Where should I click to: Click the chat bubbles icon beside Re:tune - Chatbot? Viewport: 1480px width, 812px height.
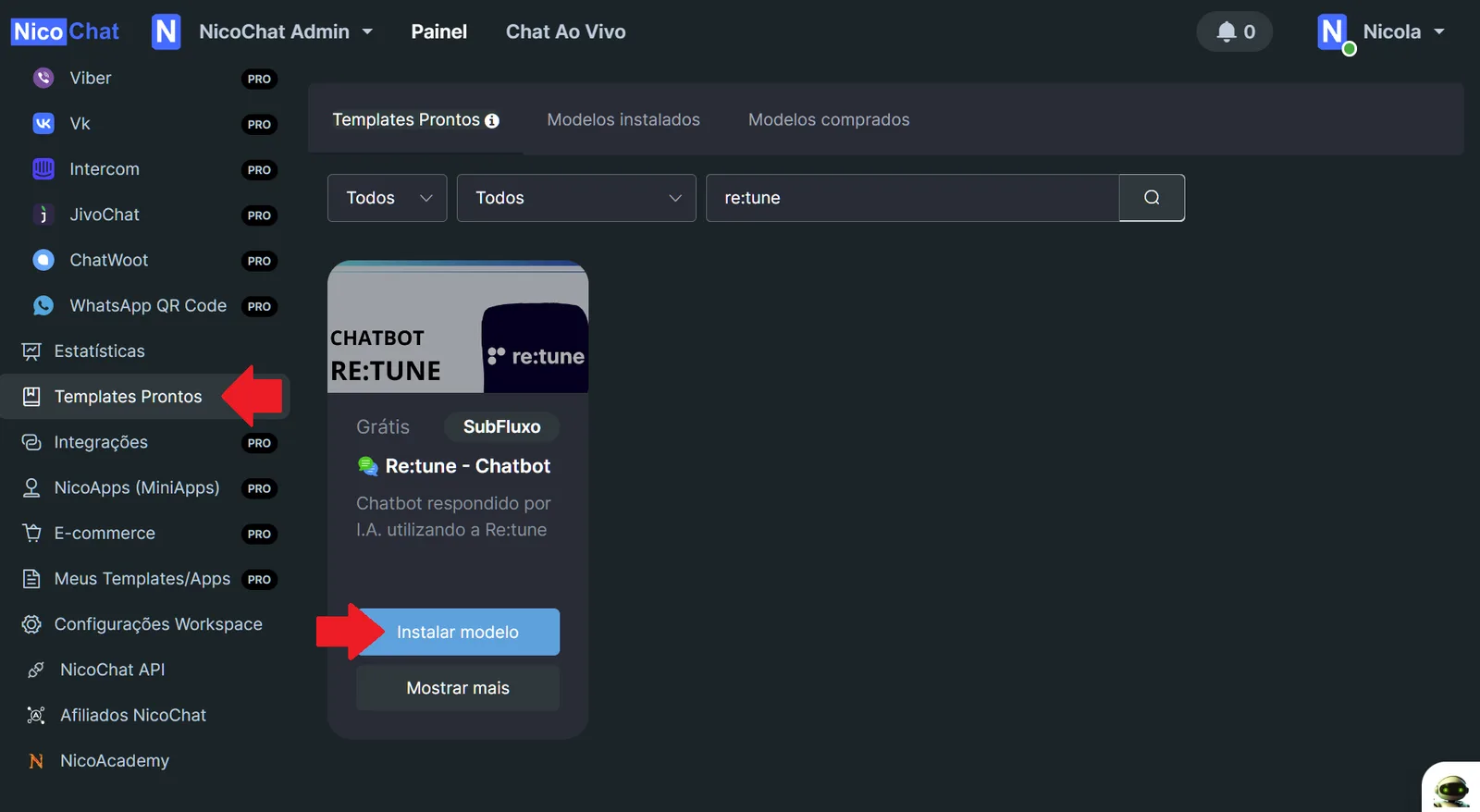pos(367,466)
